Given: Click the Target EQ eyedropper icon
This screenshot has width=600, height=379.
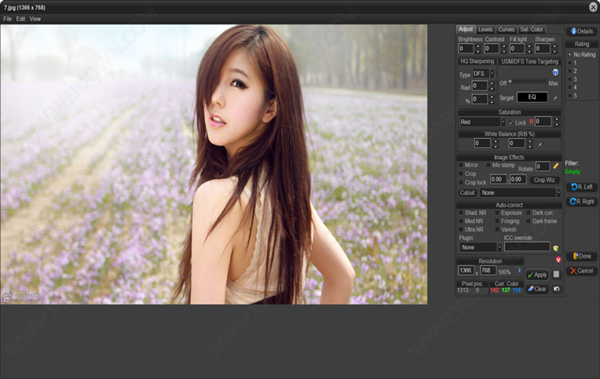Looking at the screenshot, I should [555, 98].
